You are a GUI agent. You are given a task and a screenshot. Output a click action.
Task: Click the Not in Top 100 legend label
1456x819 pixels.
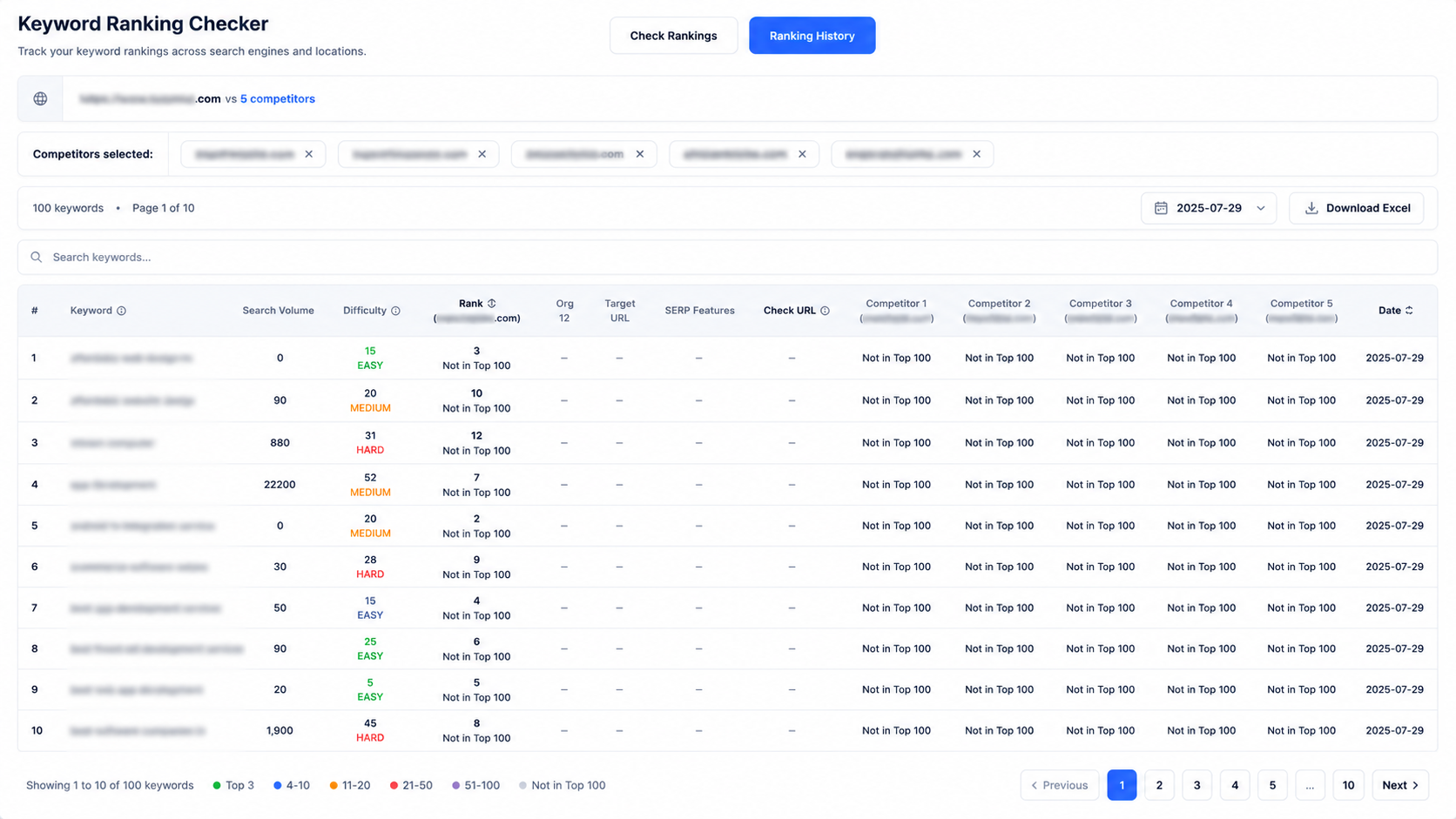pyautogui.click(x=569, y=786)
